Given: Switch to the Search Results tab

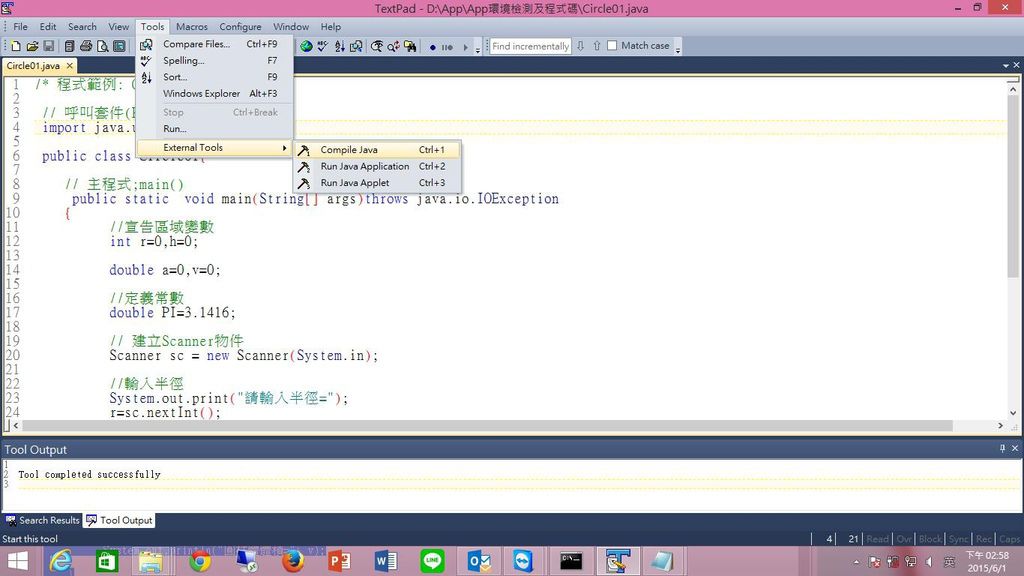Looking at the screenshot, I should point(42,520).
